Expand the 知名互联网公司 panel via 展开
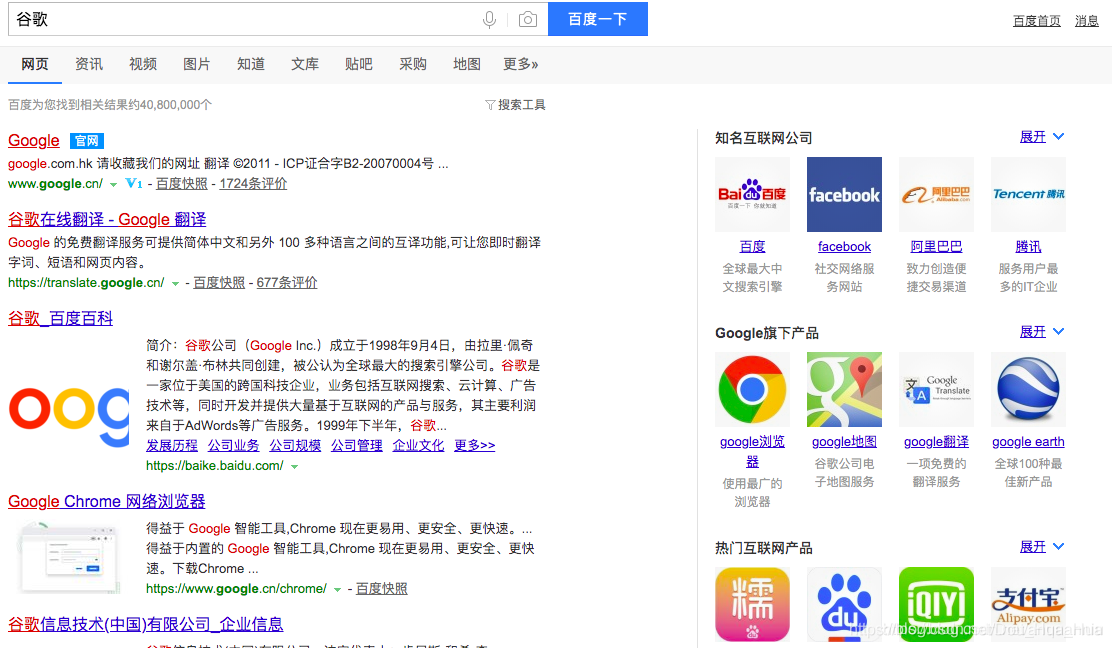The height and width of the screenshot is (648, 1112). 1035,136
